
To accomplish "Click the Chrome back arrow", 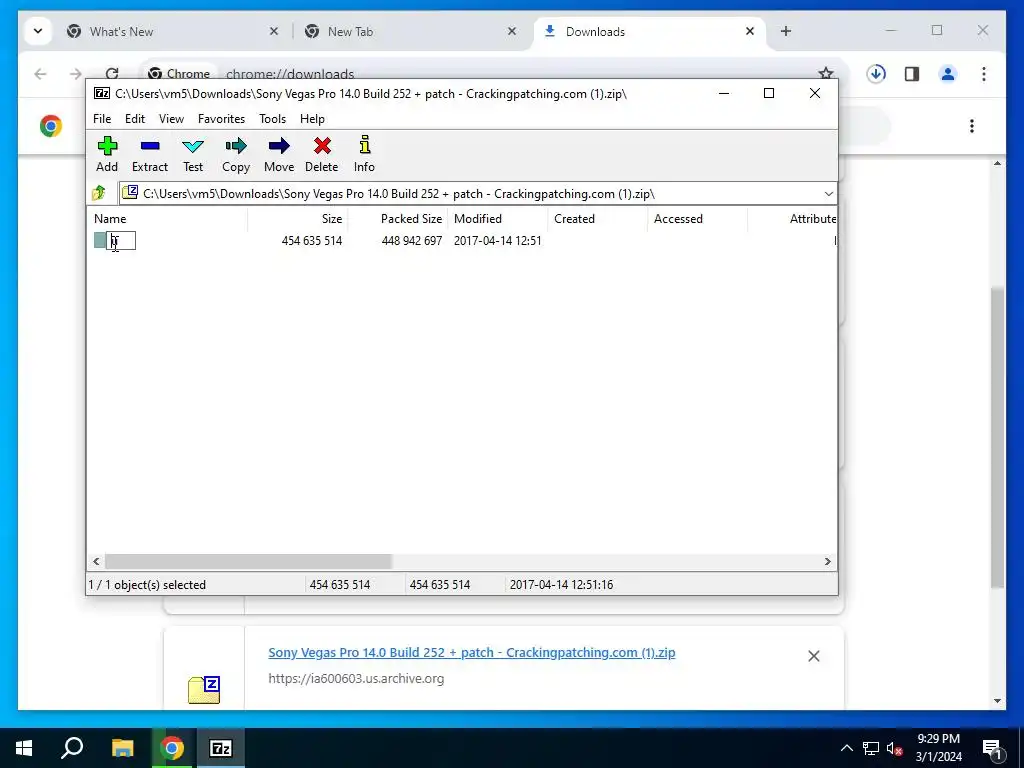I will point(40,74).
